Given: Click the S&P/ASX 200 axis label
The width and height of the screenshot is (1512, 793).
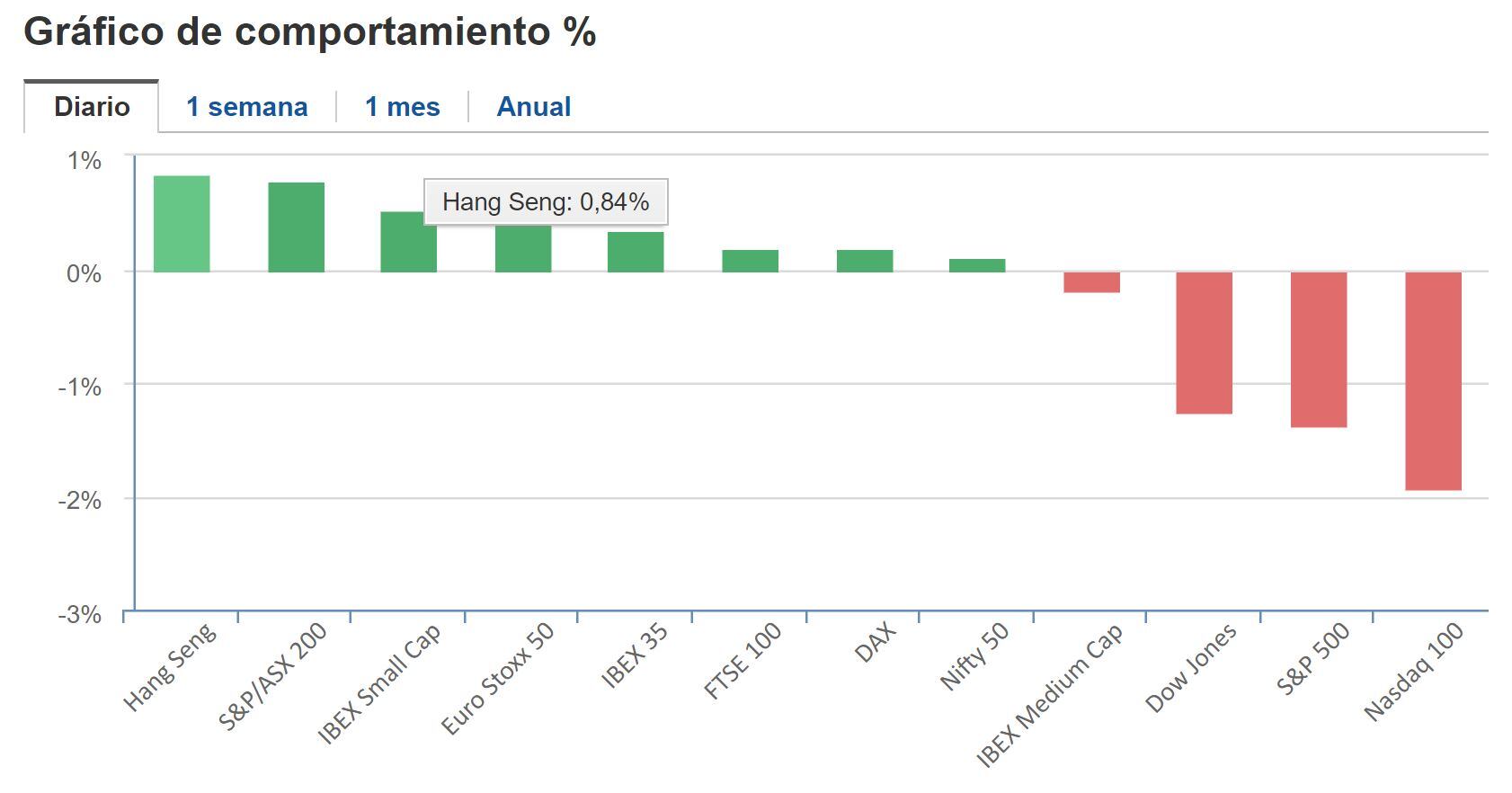Looking at the screenshot, I should 273,675.
